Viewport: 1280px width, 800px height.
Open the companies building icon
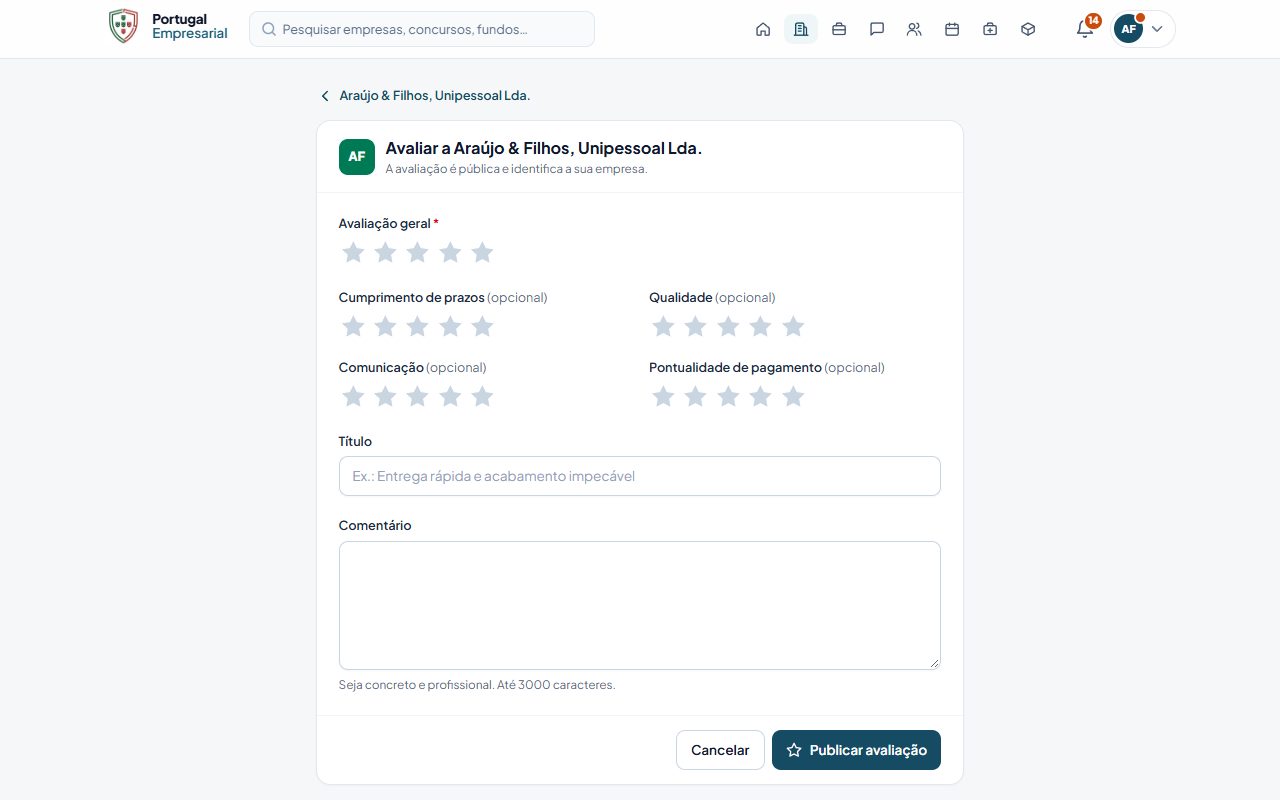(x=801, y=29)
